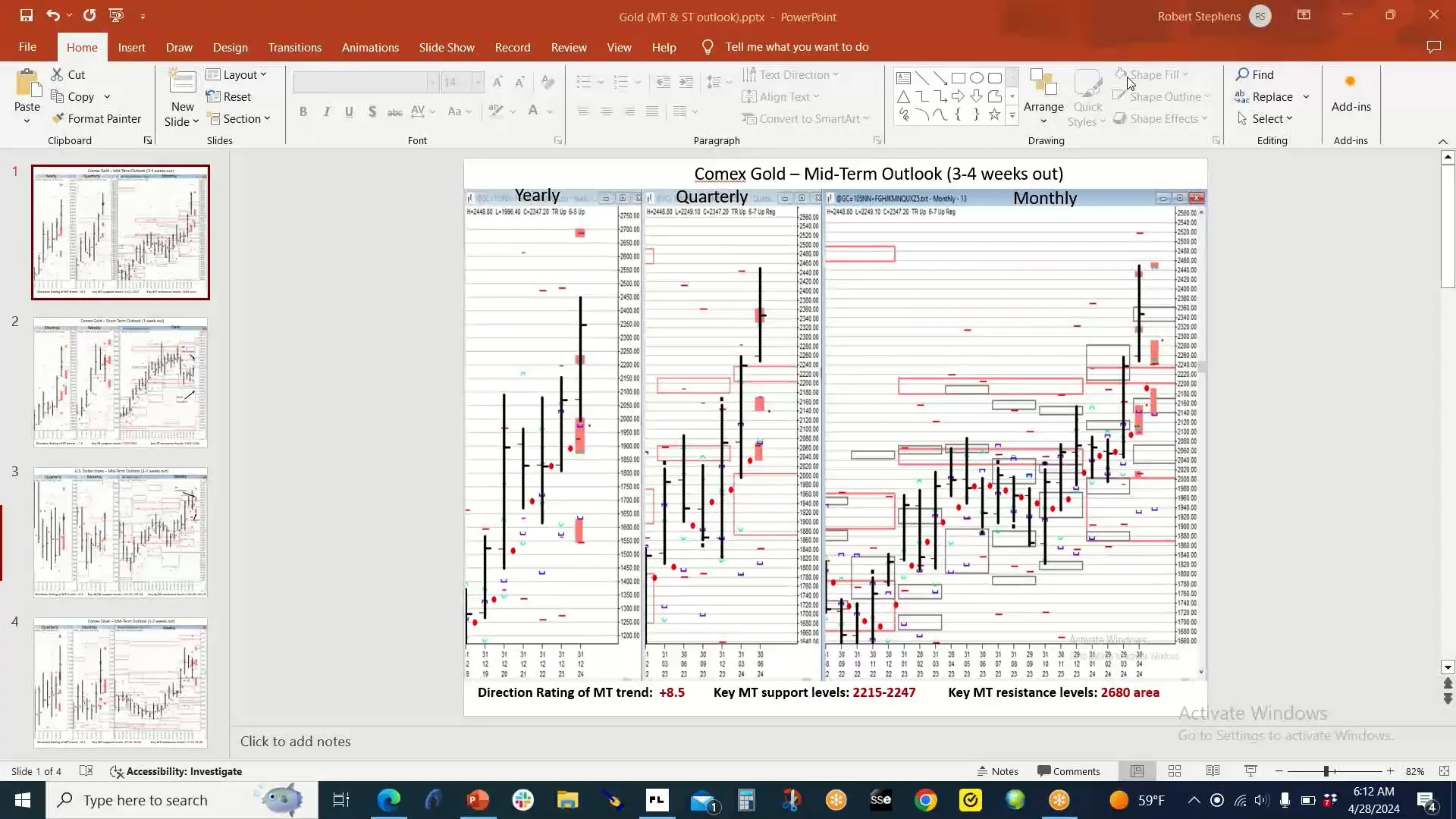Image resolution: width=1456 pixels, height=819 pixels.
Task: Open Replace dropdown arrow
Action: pos(1306,97)
